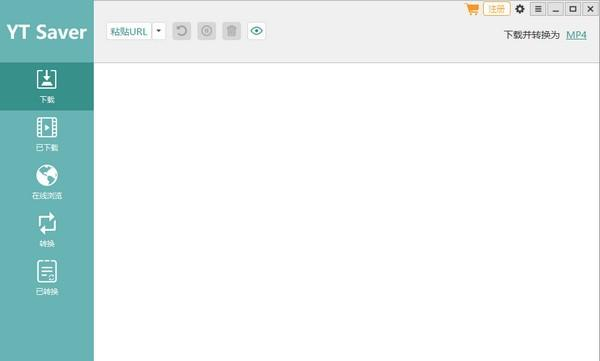Open the shopping cart purchase icon
600x361 pixels.
click(472, 9)
